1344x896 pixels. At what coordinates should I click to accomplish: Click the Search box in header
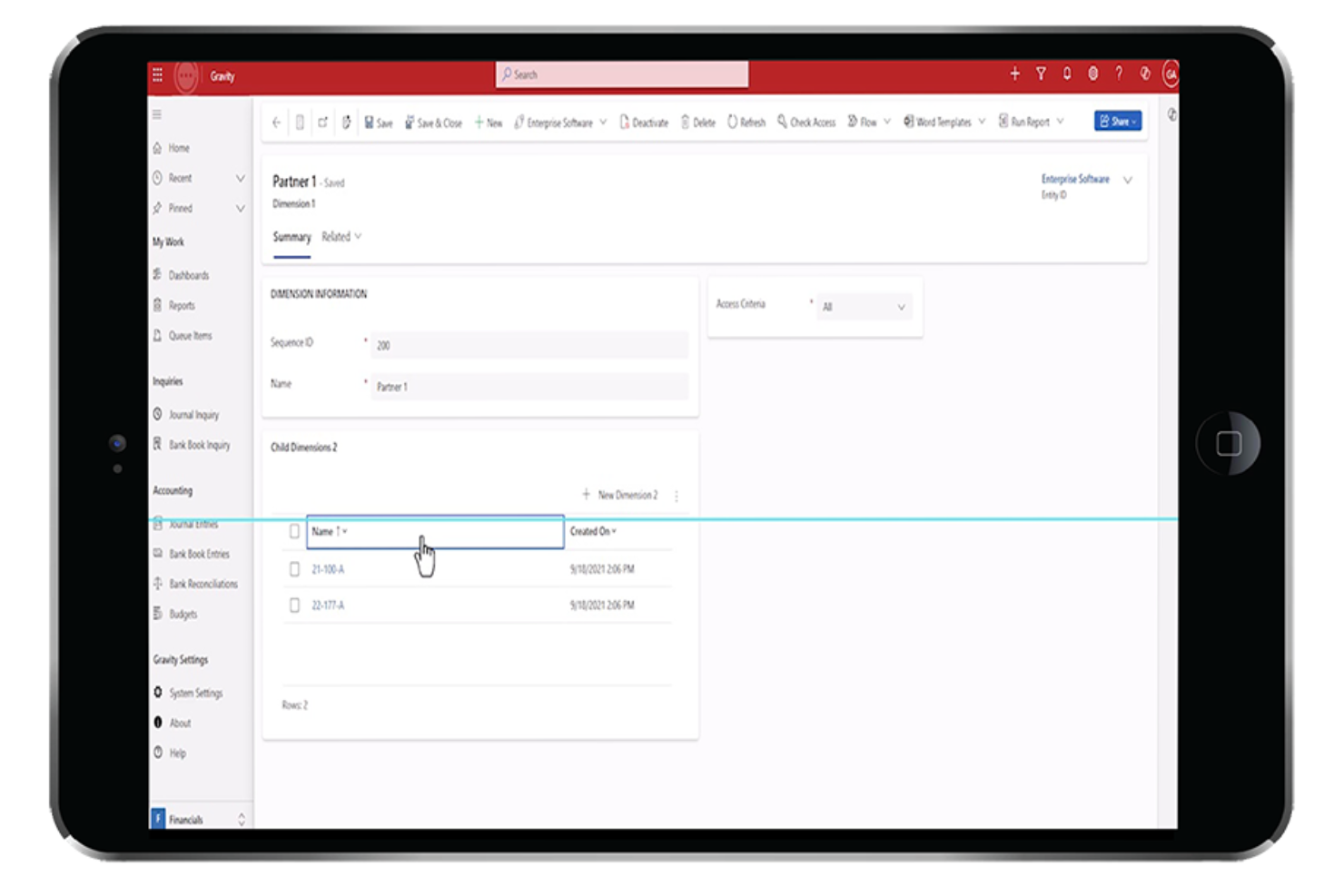click(x=622, y=74)
